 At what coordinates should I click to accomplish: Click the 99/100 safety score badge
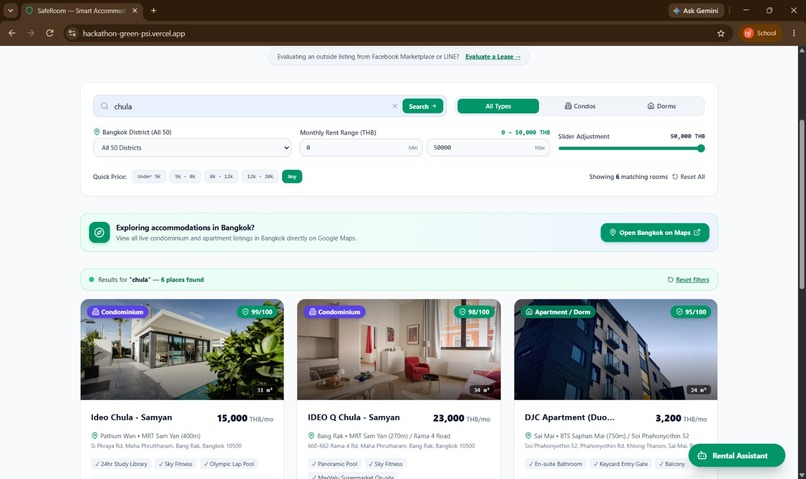pos(257,311)
